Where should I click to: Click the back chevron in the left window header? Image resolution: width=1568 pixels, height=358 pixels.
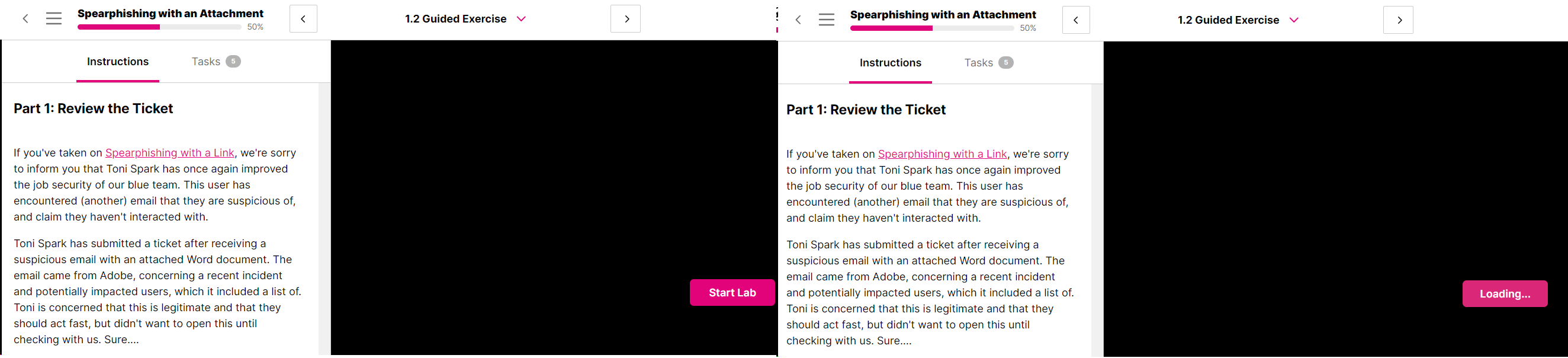[x=25, y=19]
